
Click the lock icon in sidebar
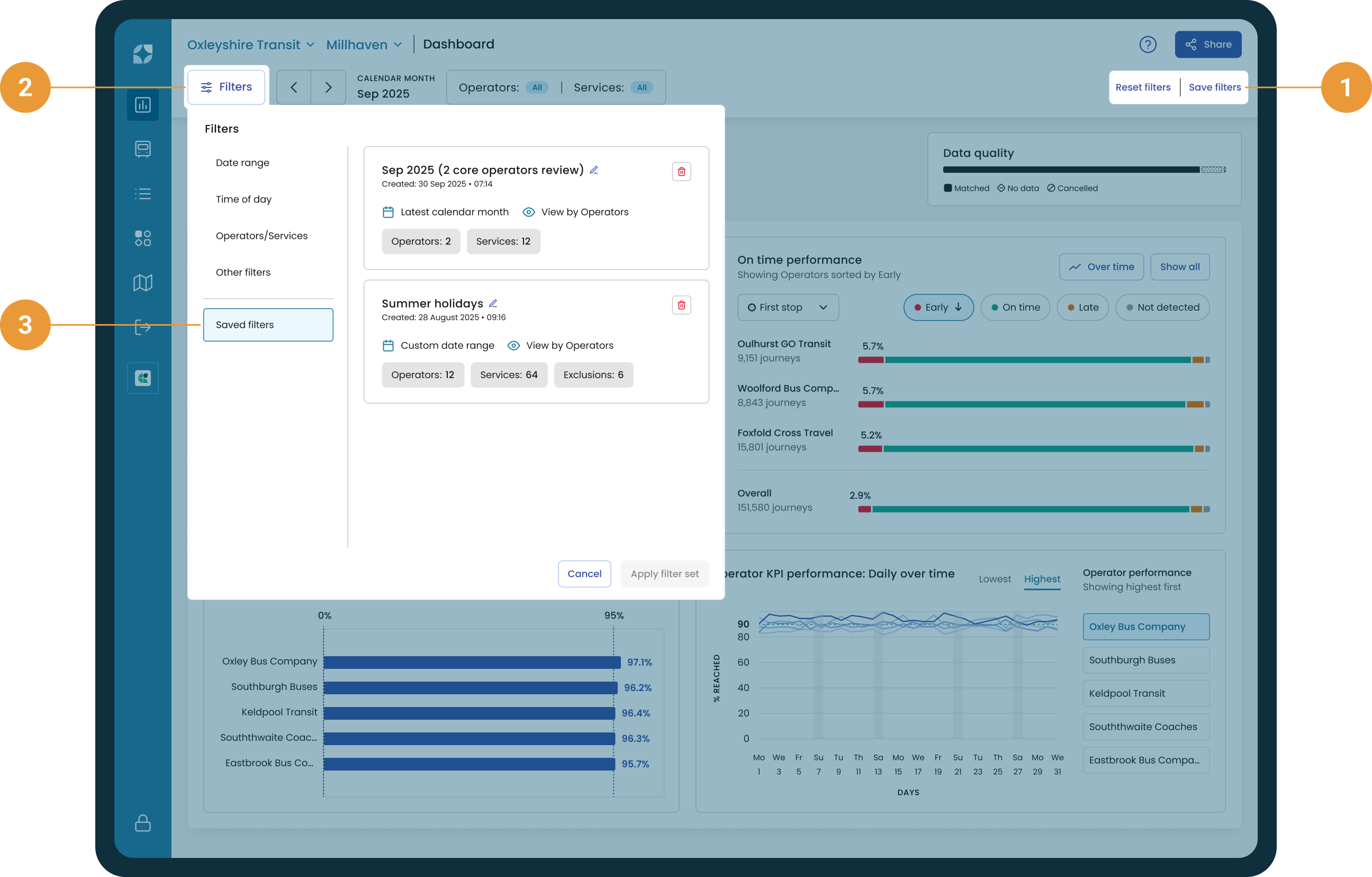(142, 823)
